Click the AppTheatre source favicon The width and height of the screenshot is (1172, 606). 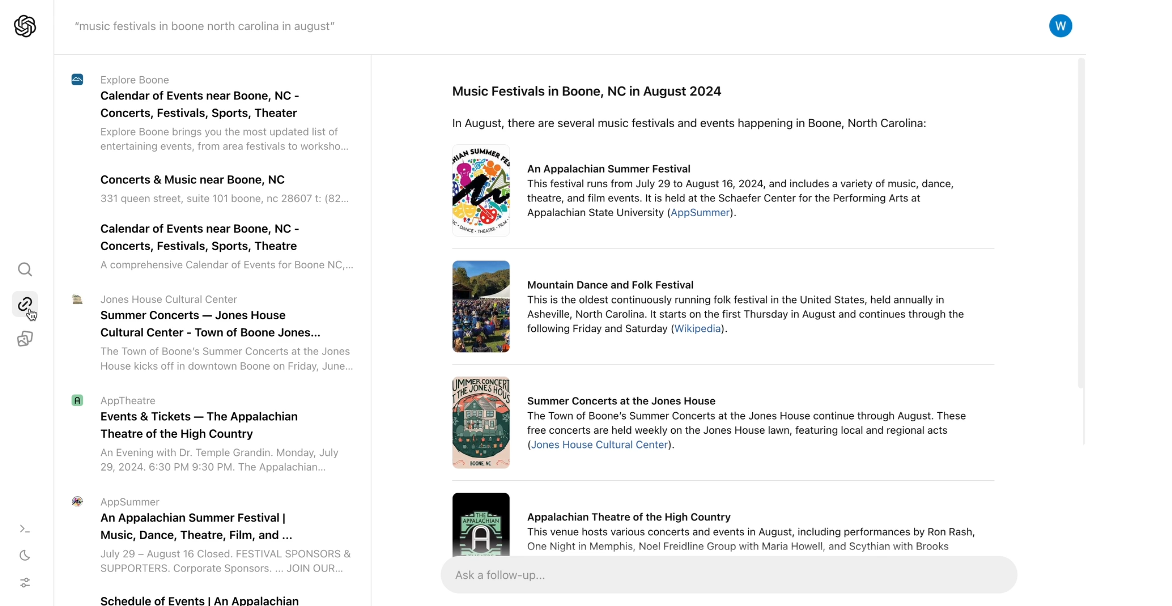(x=77, y=400)
